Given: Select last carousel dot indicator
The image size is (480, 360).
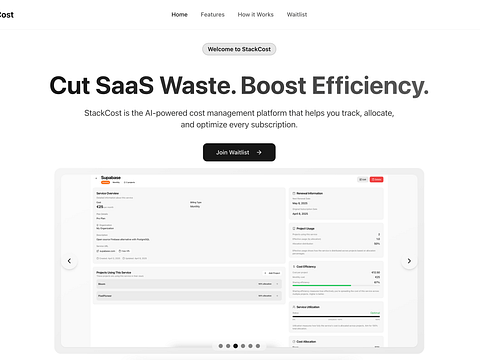Looking at the screenshot, I should pyautogui.click(x=258, y=346).
